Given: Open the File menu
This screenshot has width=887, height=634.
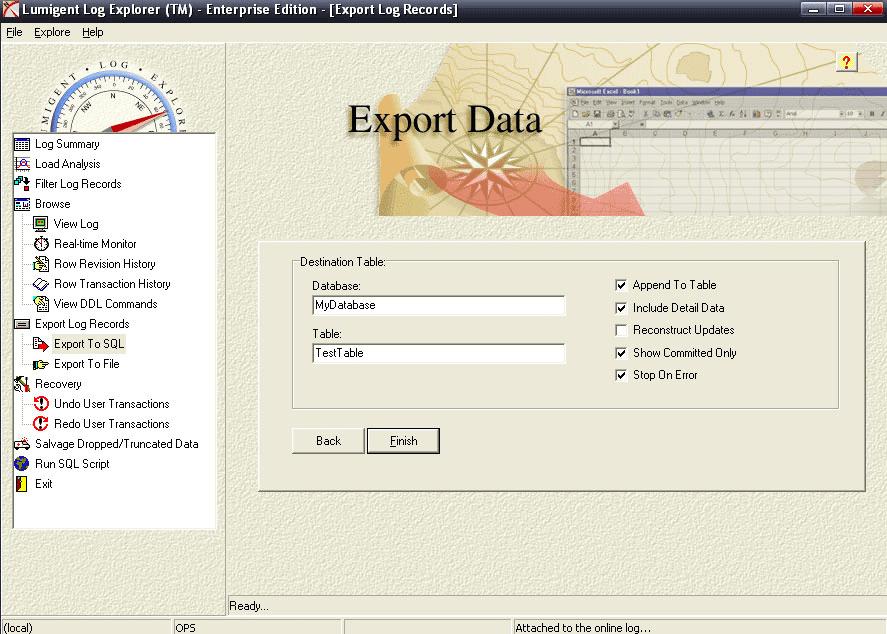Looking at the screenshot, I should [x=15, y=32].
